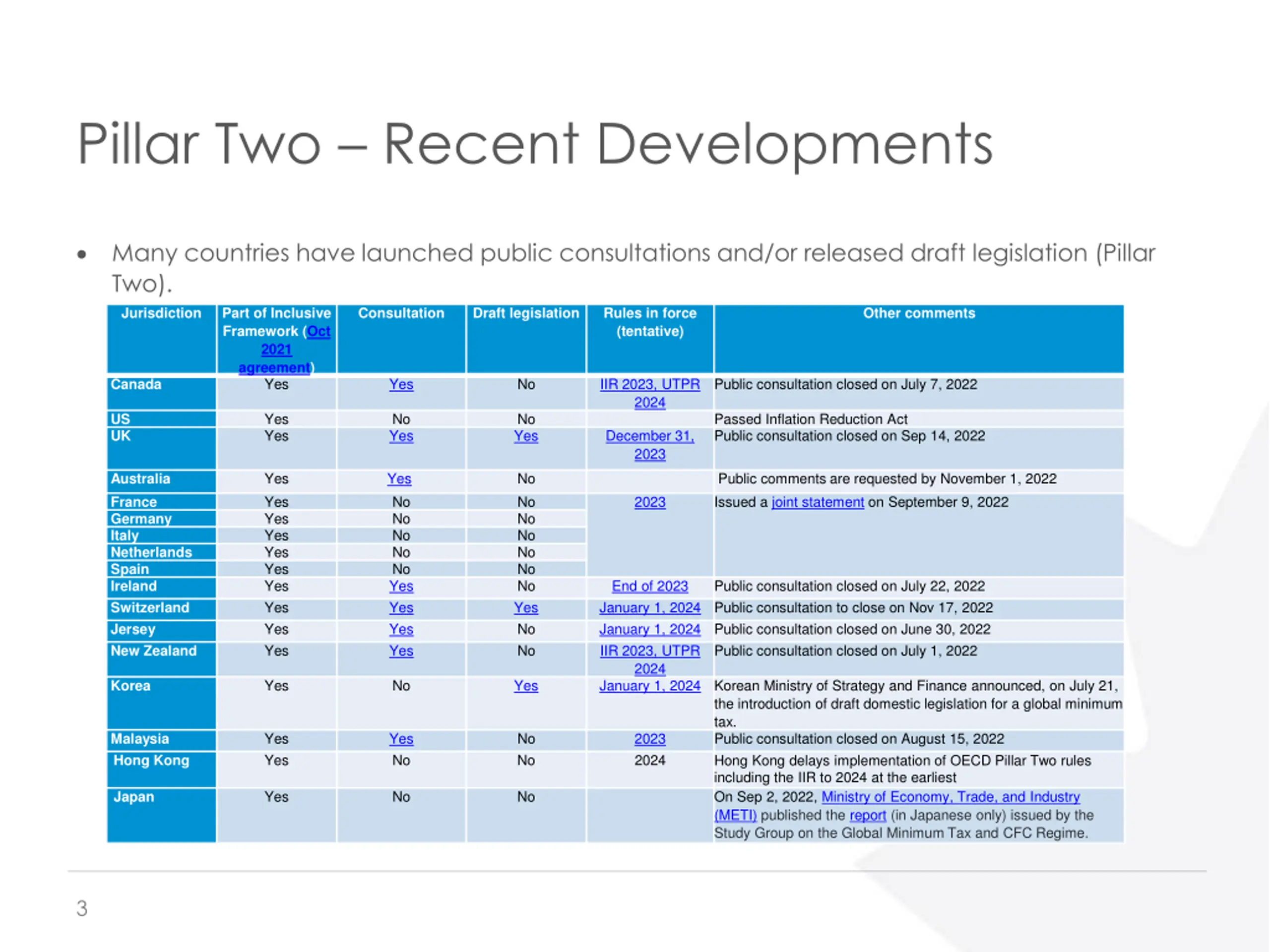Open Malaysia's 2023 rules in force link
The height and width of the screenshot is (952, 1270).
click(649, 739)
